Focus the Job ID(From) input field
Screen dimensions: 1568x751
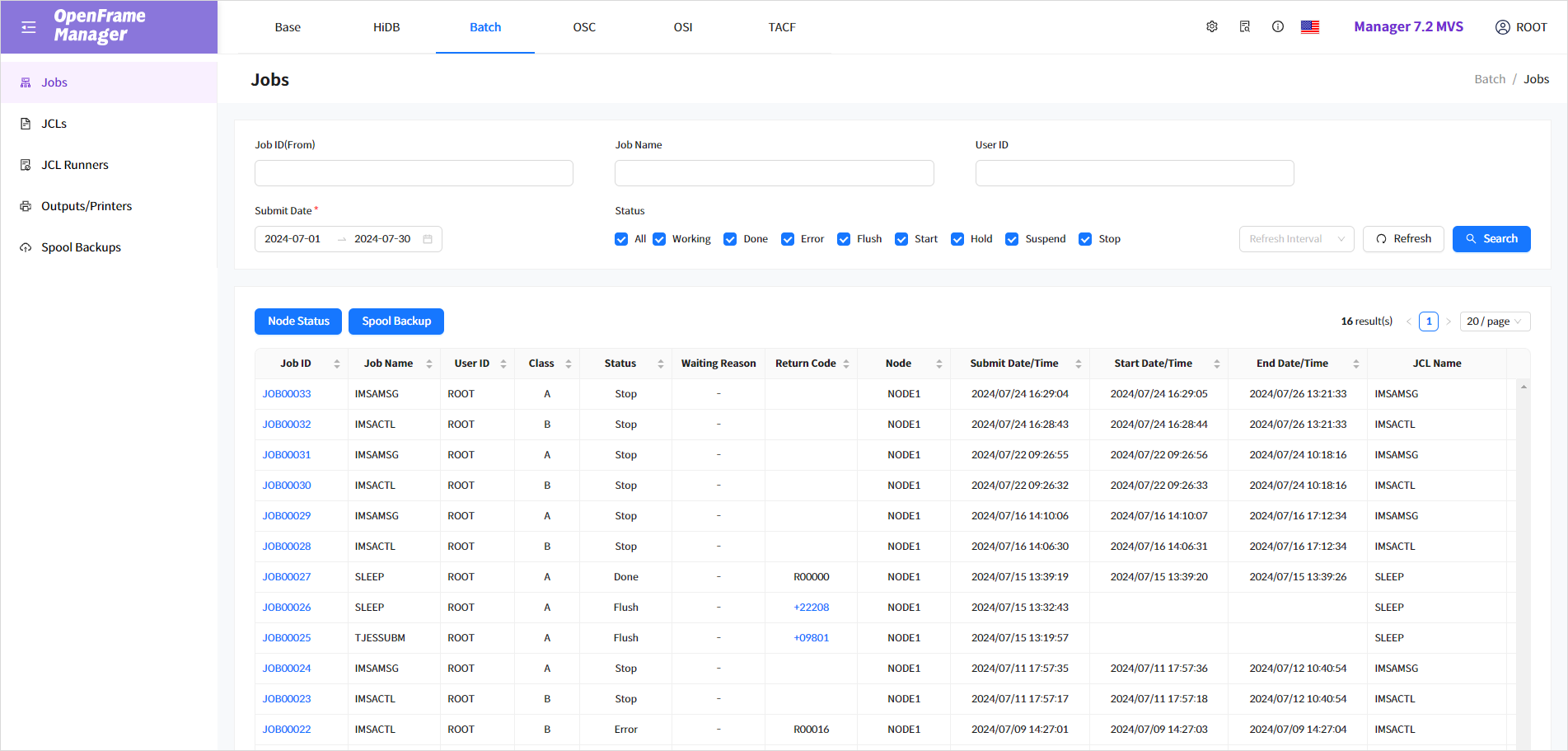point(414,173)
